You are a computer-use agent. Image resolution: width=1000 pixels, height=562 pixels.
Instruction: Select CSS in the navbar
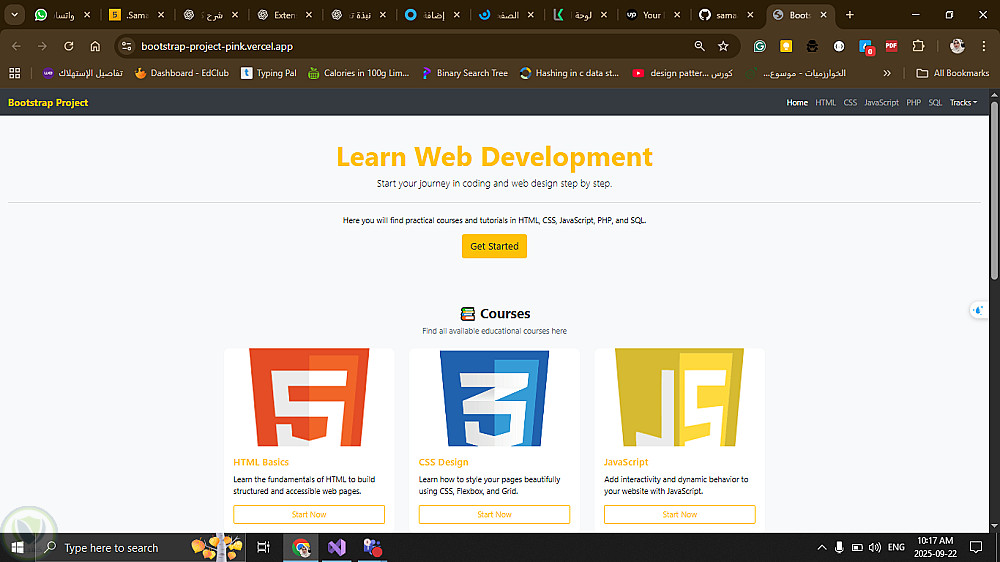(x=850, y=103)
